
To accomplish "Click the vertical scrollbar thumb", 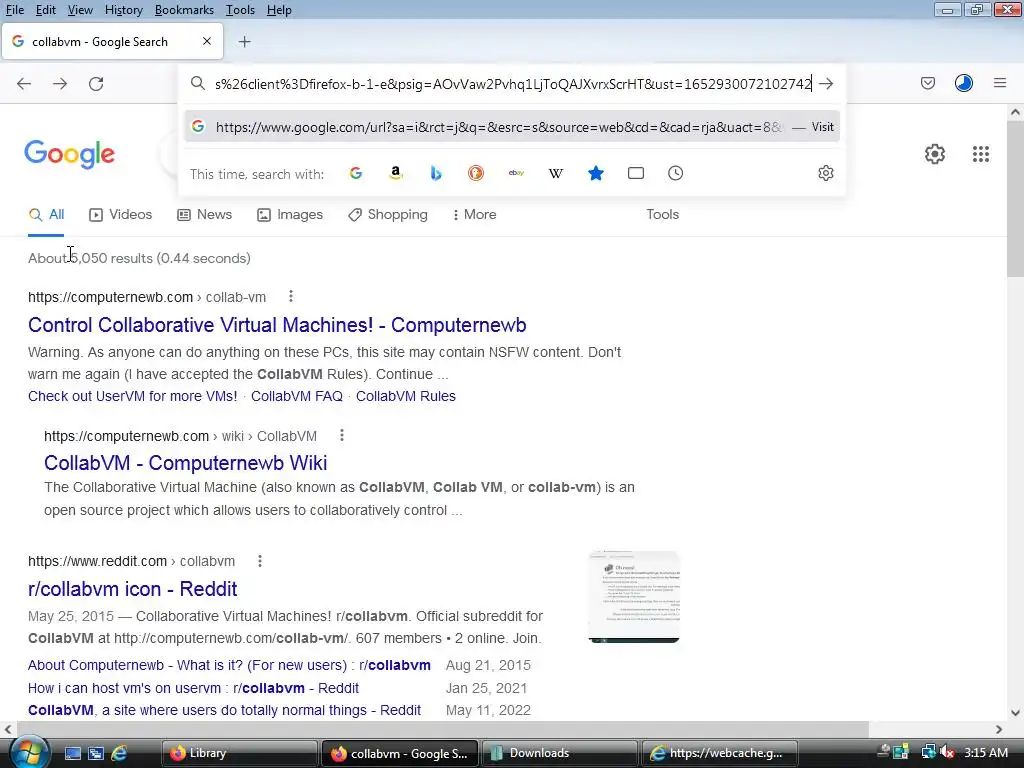I will click(x=1015, y=199).
